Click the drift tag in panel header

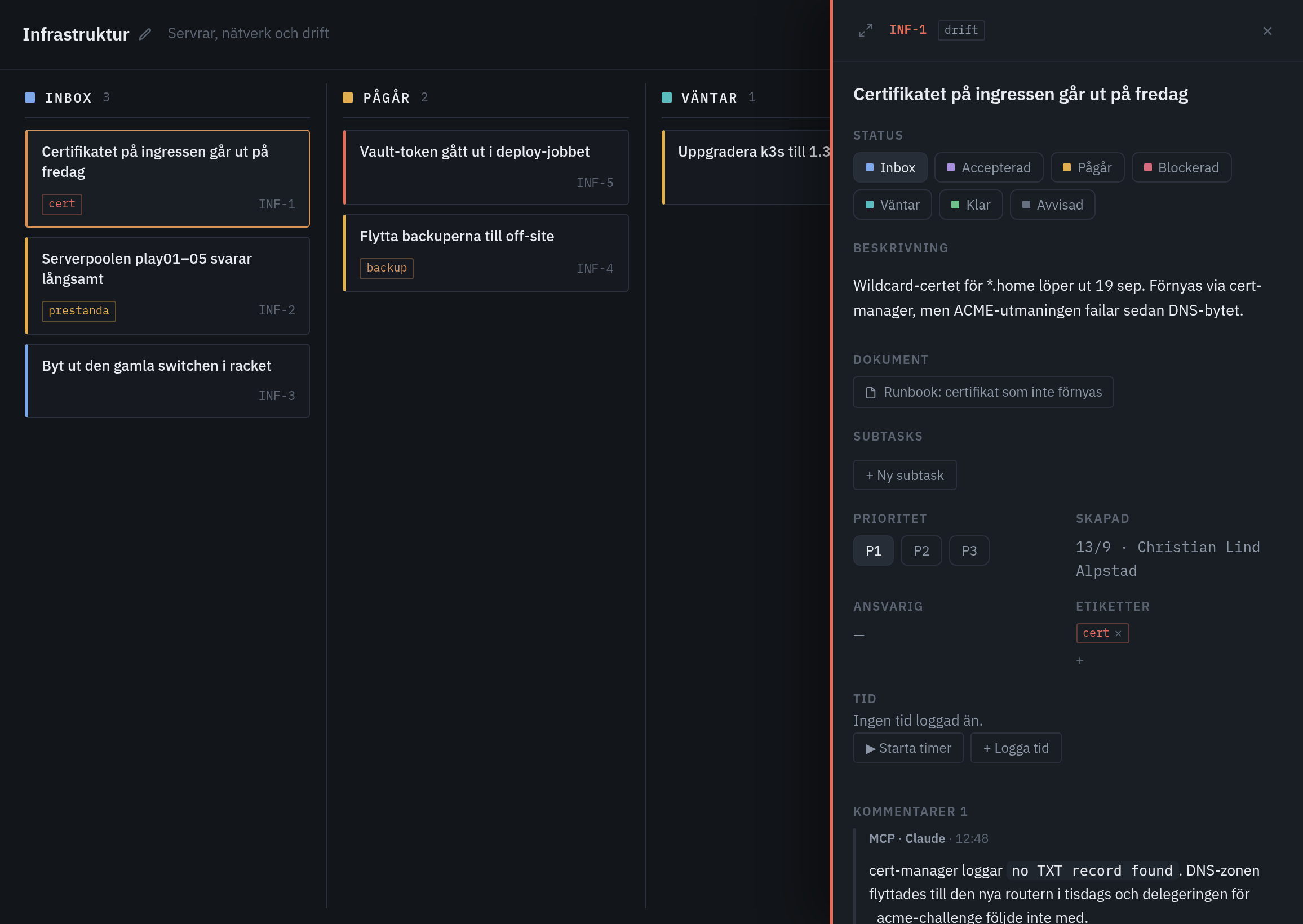tap(961, 30)
